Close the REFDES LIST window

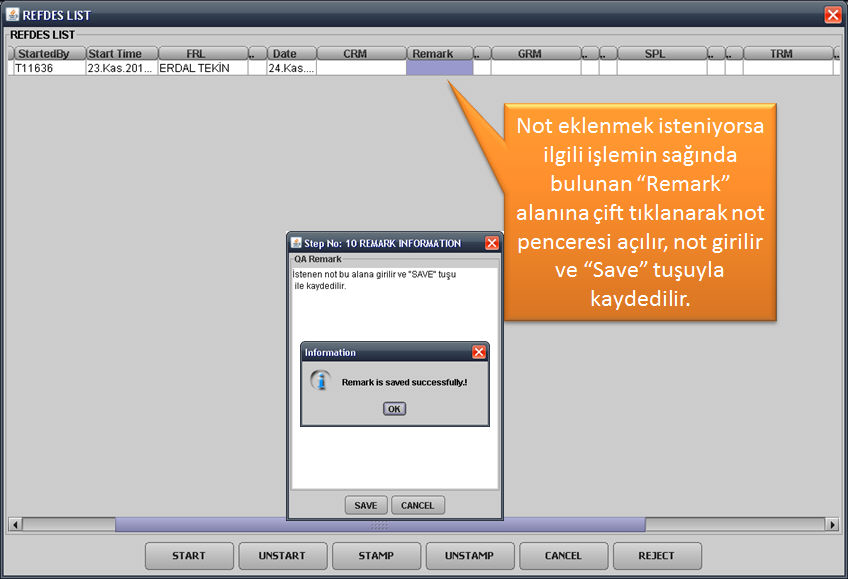[x=833, y=15]
